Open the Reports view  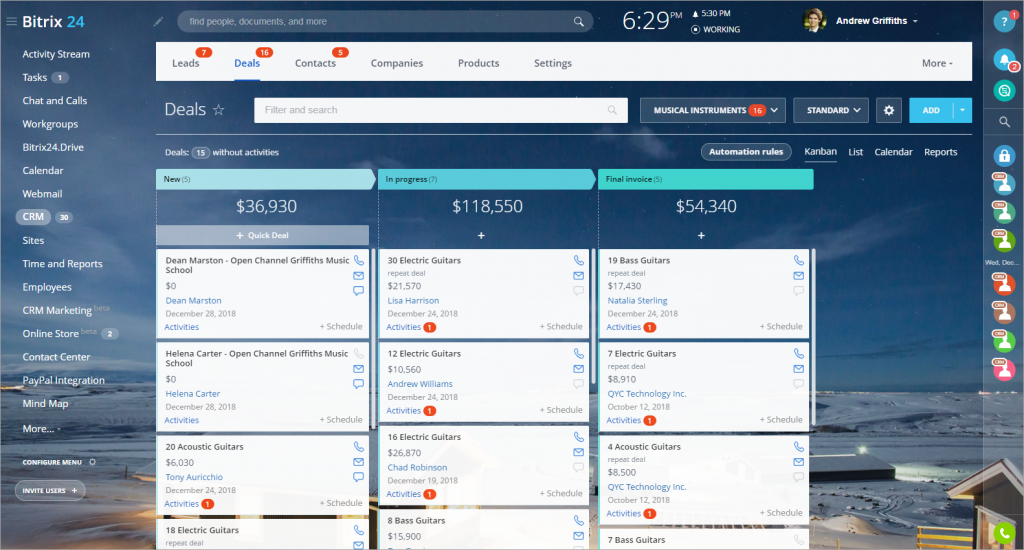[940, 152]
